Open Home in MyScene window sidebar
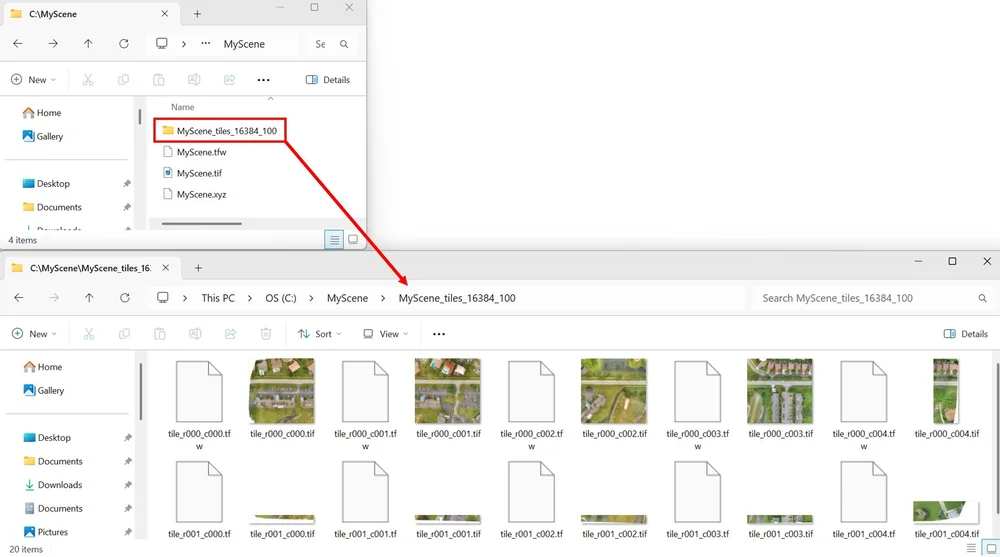 point(42,112)
